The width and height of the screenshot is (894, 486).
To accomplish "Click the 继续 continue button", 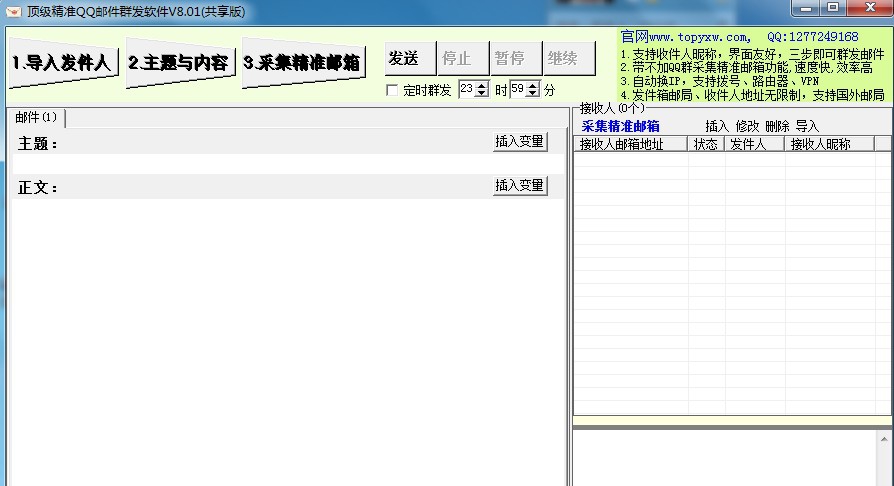I will (x=569, y=58).
